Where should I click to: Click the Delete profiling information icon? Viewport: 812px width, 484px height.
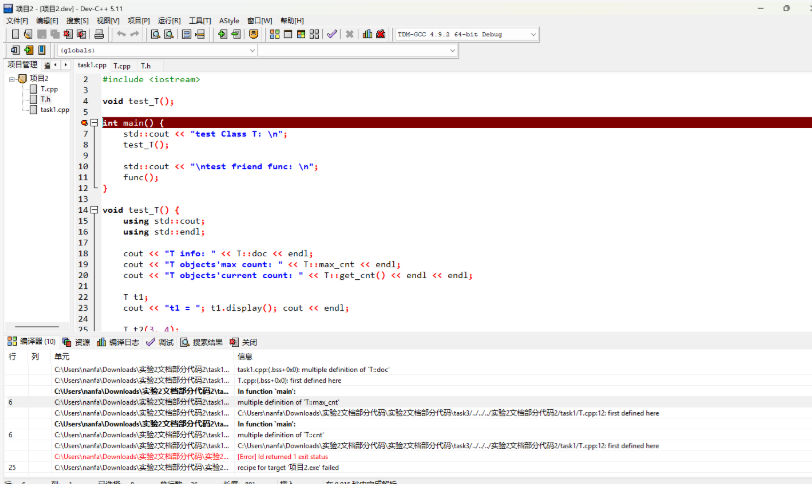381,34
